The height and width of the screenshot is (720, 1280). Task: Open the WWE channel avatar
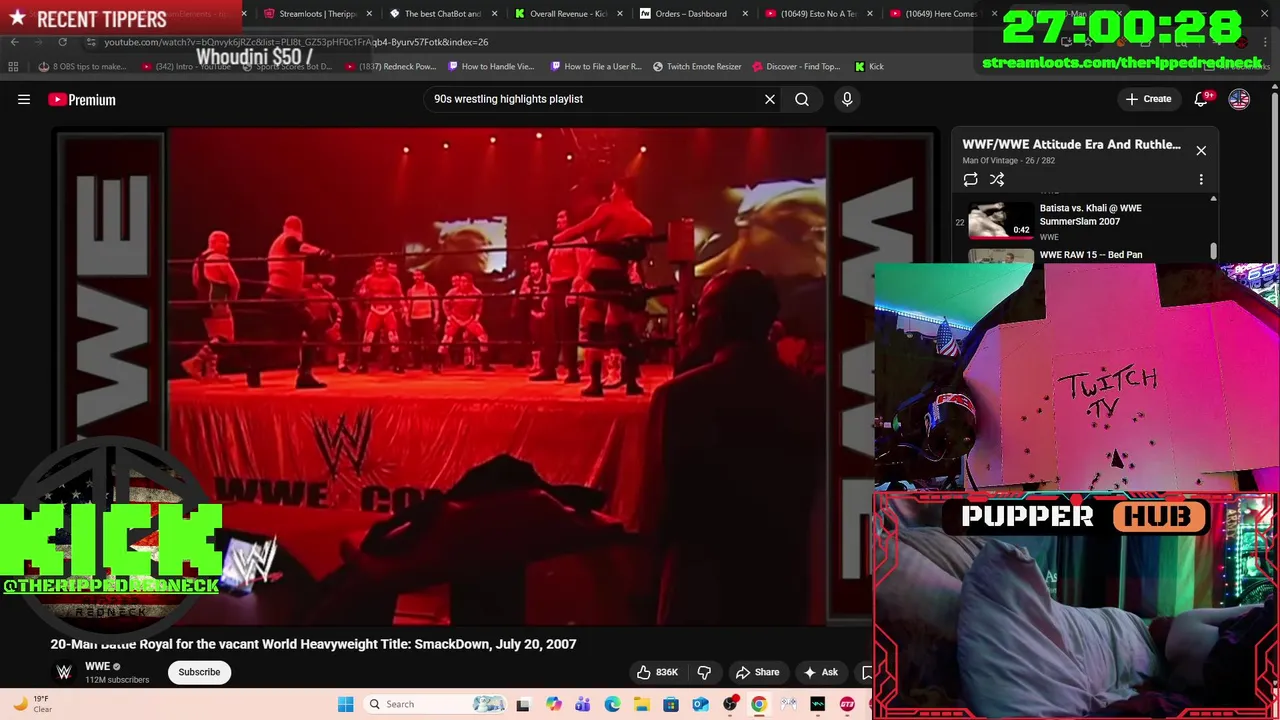(x=64, y=672)
